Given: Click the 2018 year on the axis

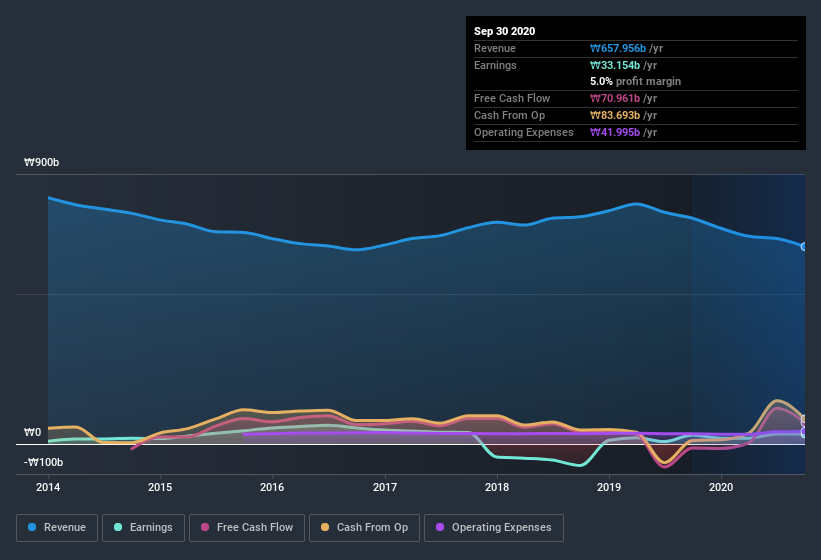Looking at the screenshot, I should [497, 487].
